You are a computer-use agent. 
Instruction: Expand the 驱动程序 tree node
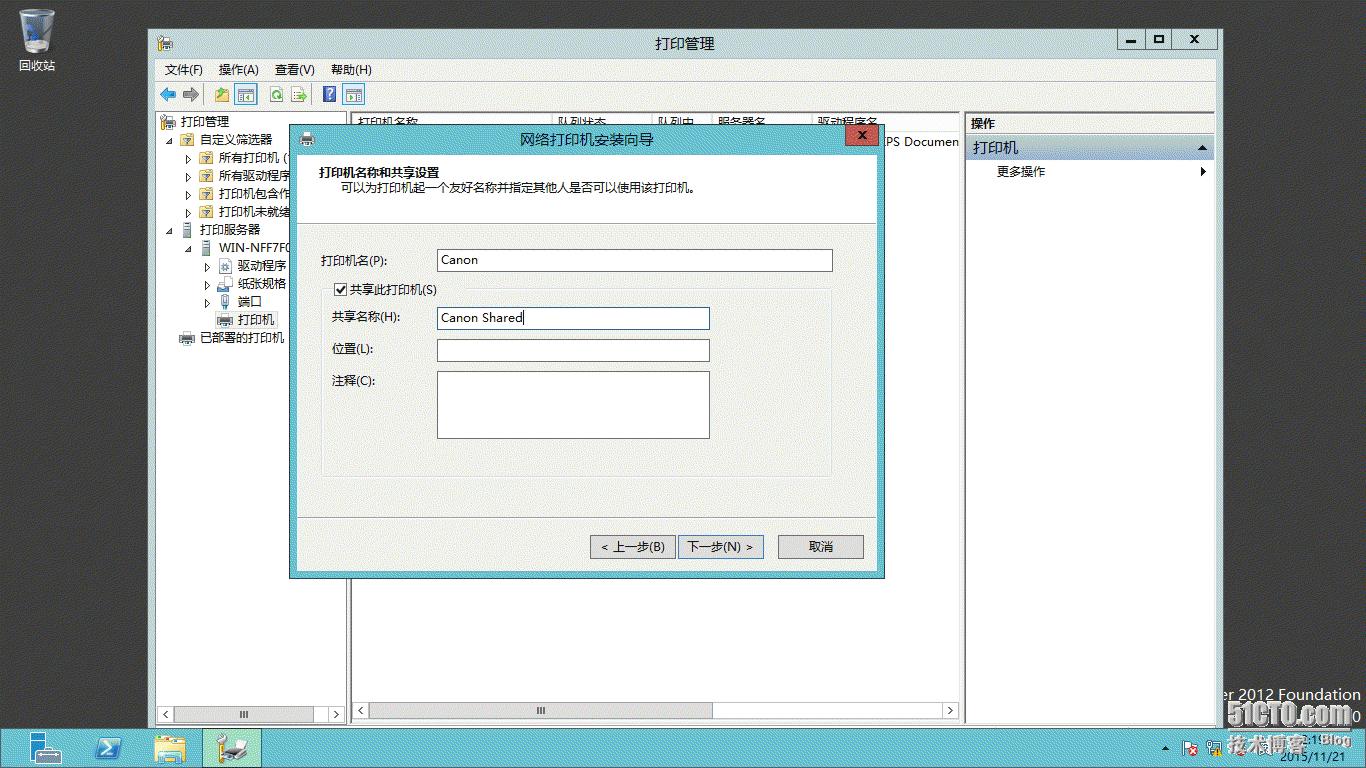pyautogui.click(x=209, y=266)
